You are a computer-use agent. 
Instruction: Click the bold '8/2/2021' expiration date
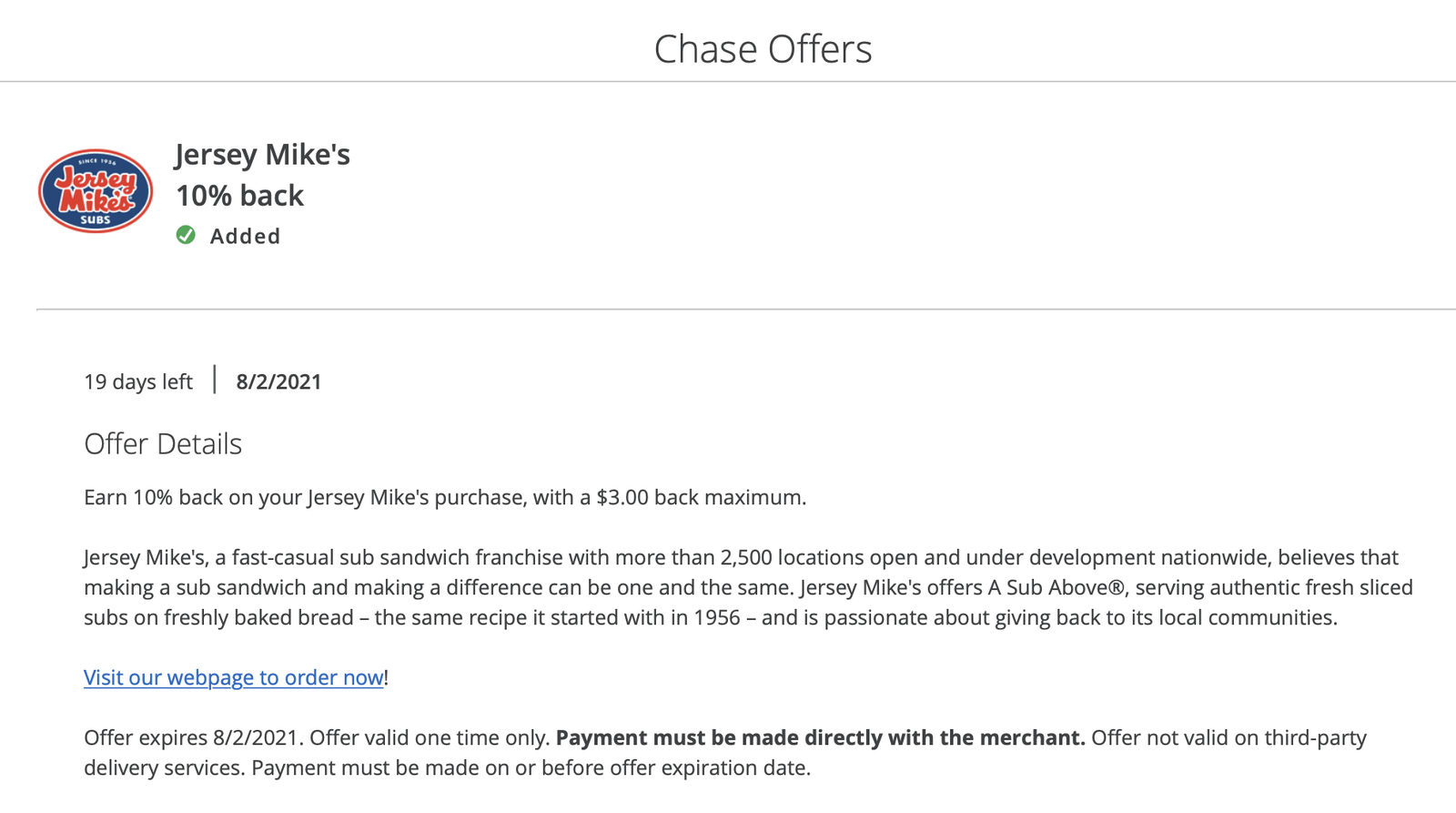pyautogui.click(x=278, y=382)
